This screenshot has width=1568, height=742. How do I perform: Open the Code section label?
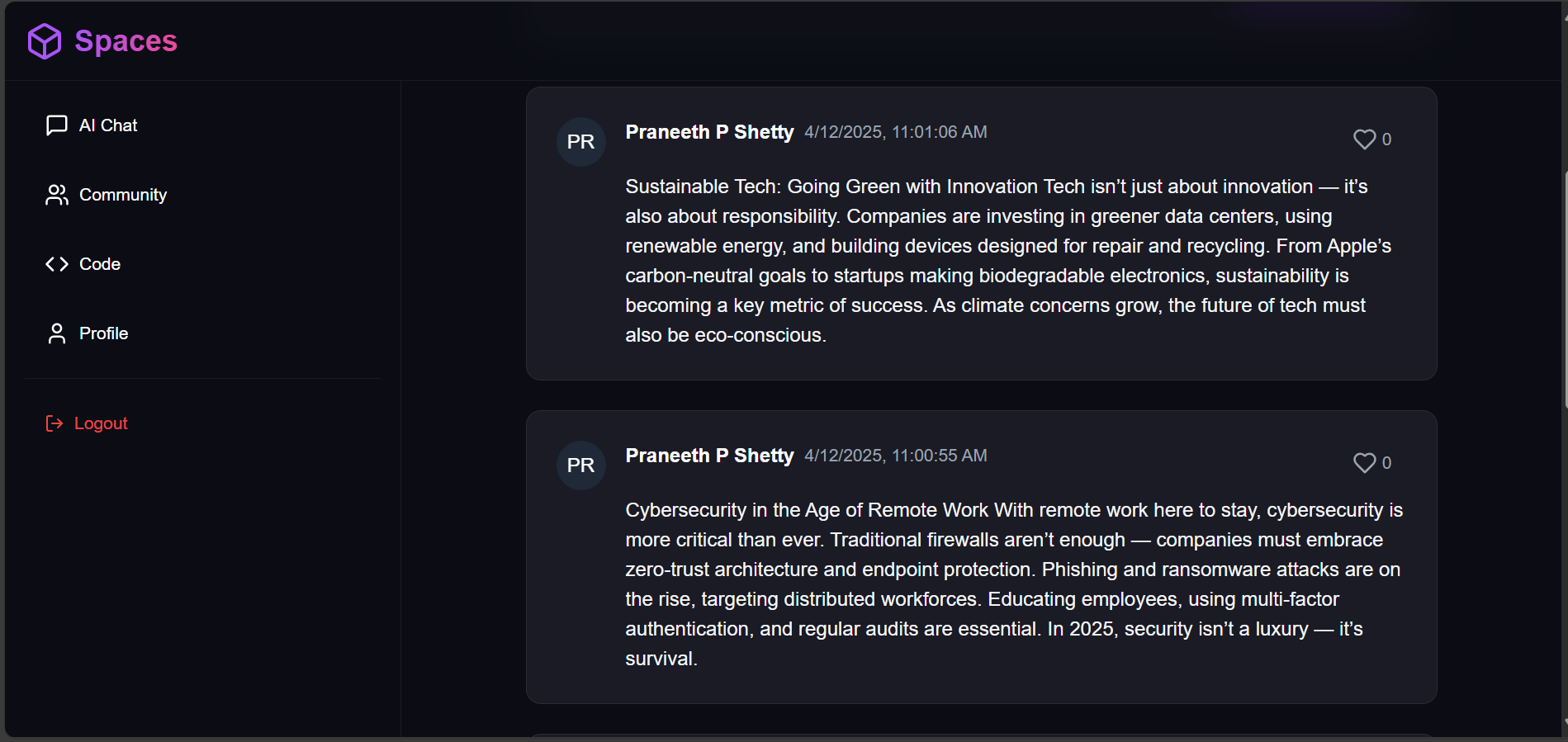(x=100, y=264)
